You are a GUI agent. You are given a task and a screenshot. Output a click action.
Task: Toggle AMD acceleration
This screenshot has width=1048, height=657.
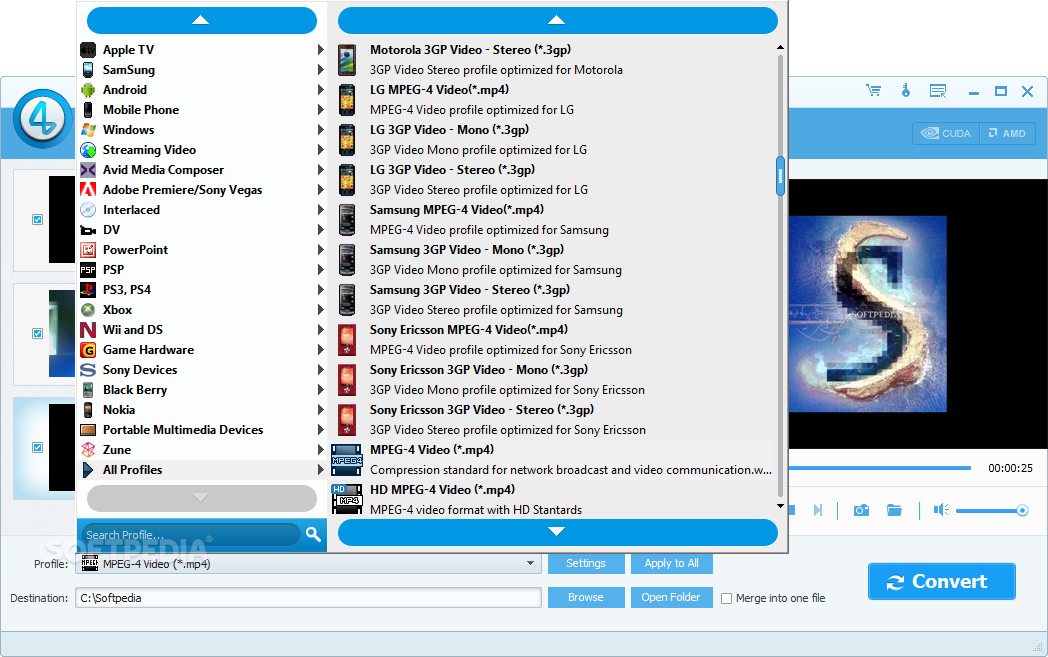click(1007, 133)
